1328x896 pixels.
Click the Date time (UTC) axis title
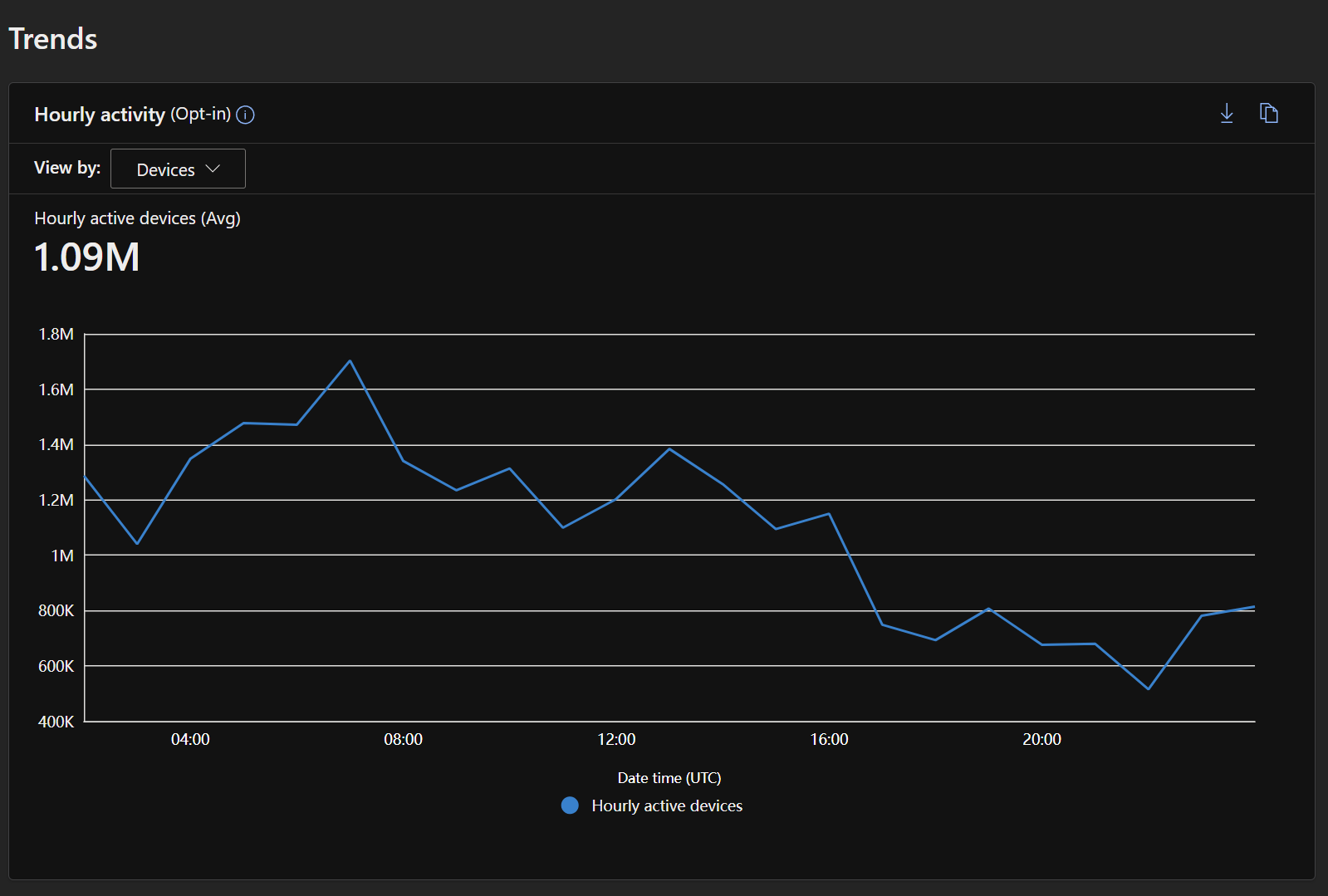[669, 778]
